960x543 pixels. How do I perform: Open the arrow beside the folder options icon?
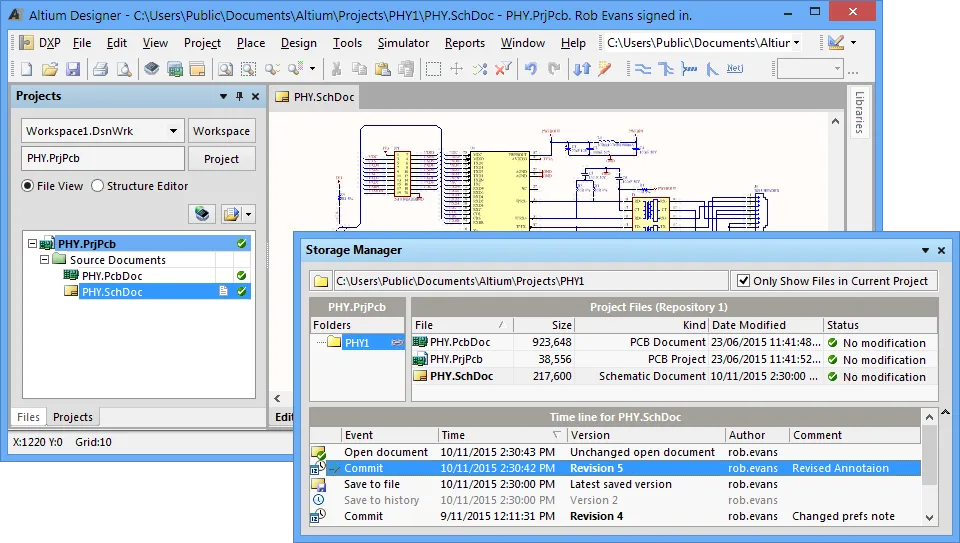248,214
